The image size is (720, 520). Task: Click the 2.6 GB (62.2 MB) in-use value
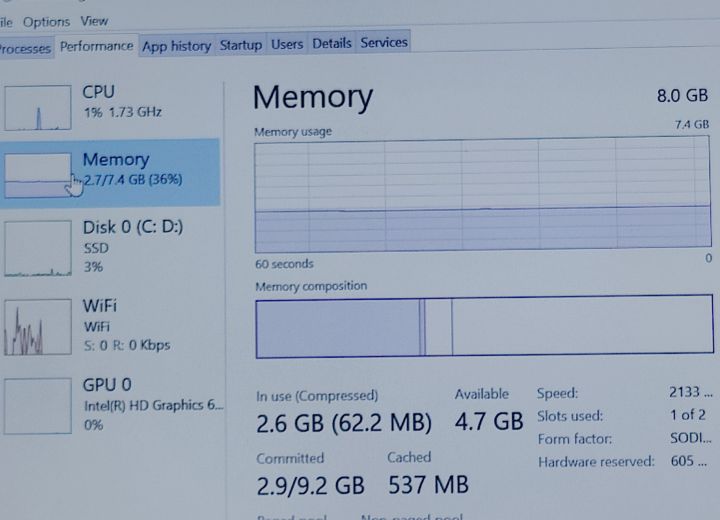tap(344, 423)
